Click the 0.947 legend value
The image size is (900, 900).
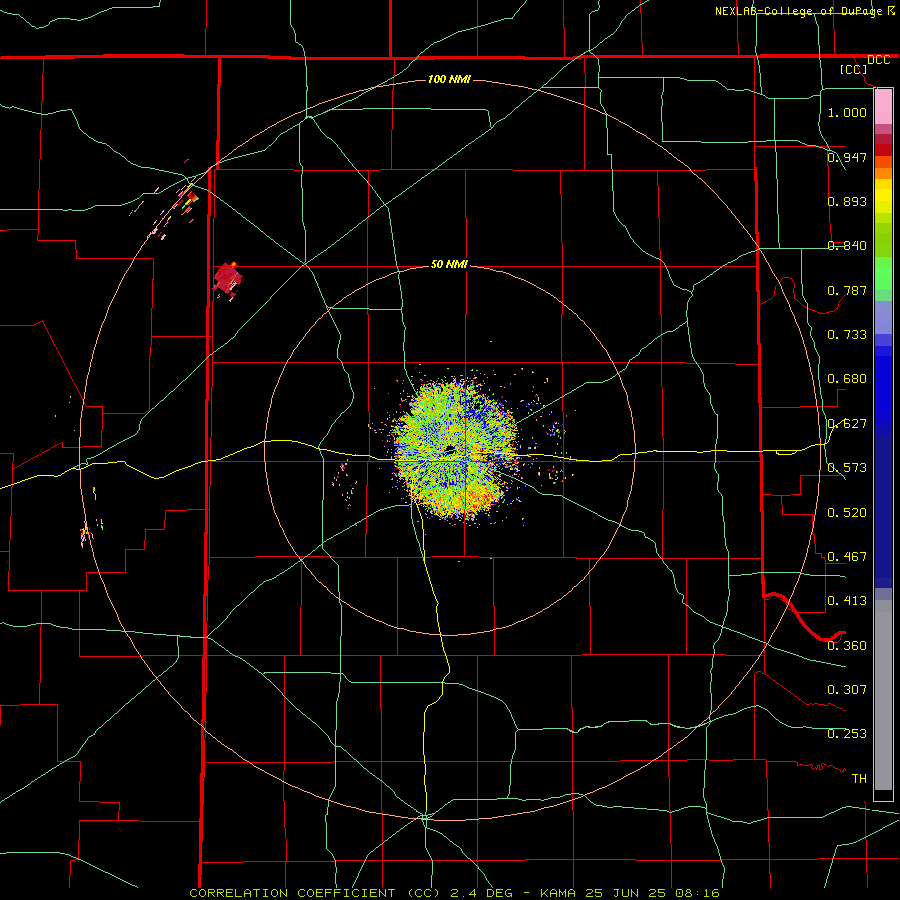coord(847,157)
